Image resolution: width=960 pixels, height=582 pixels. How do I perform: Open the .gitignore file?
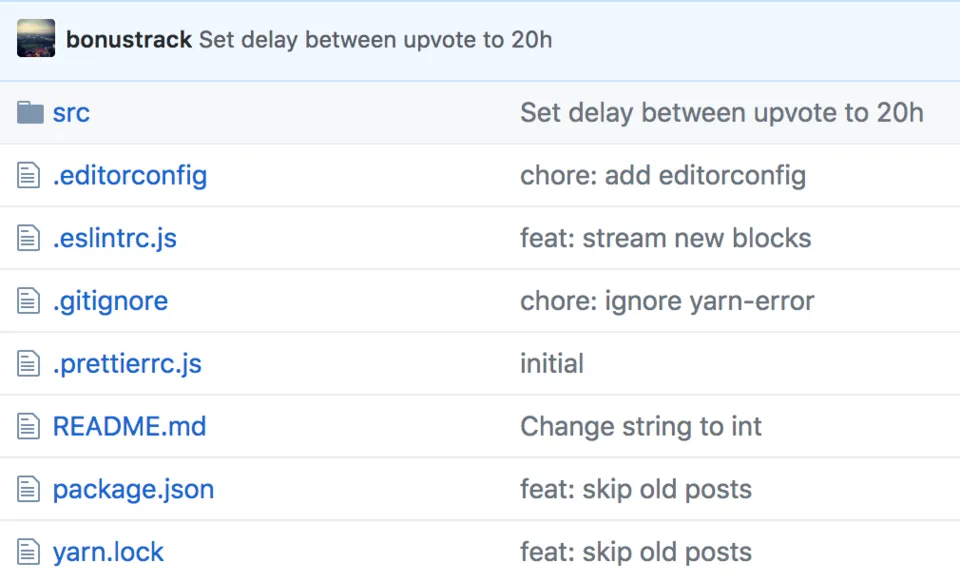[110, 301]
